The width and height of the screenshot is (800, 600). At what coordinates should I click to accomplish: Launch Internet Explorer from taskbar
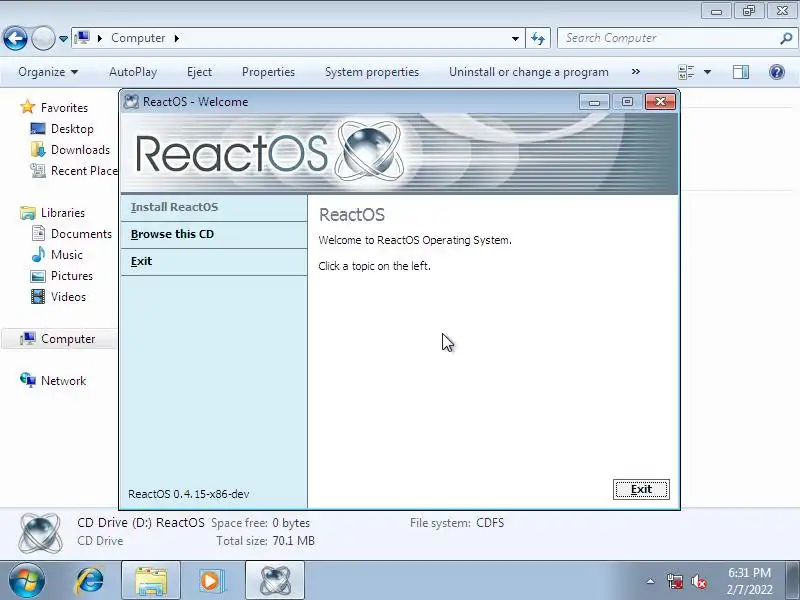tap(89, 581)
